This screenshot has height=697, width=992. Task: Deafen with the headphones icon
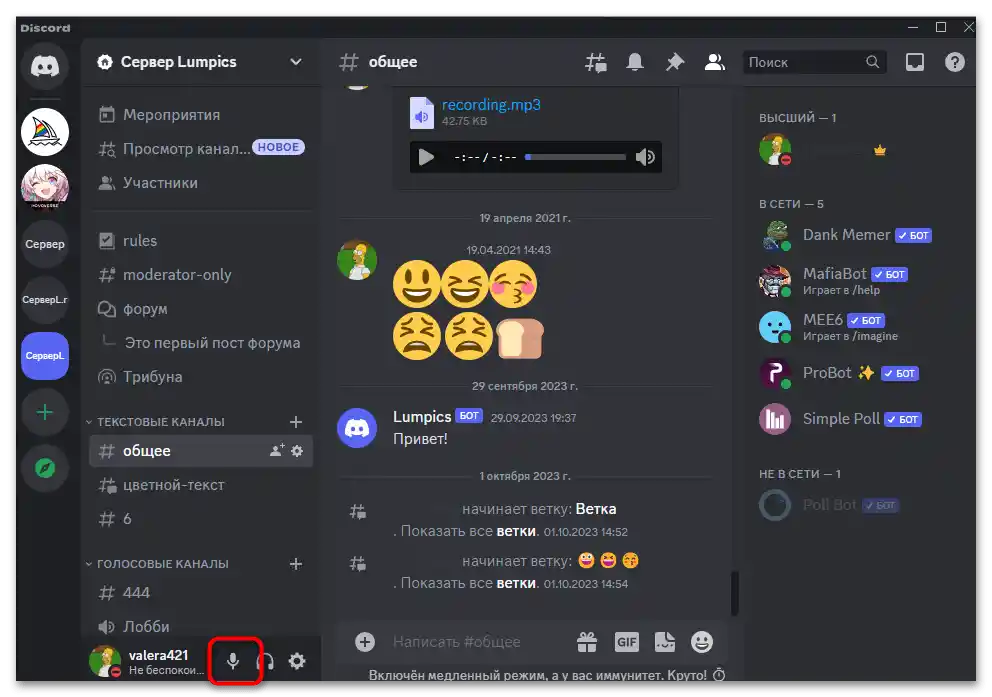[x=266, y=662]
